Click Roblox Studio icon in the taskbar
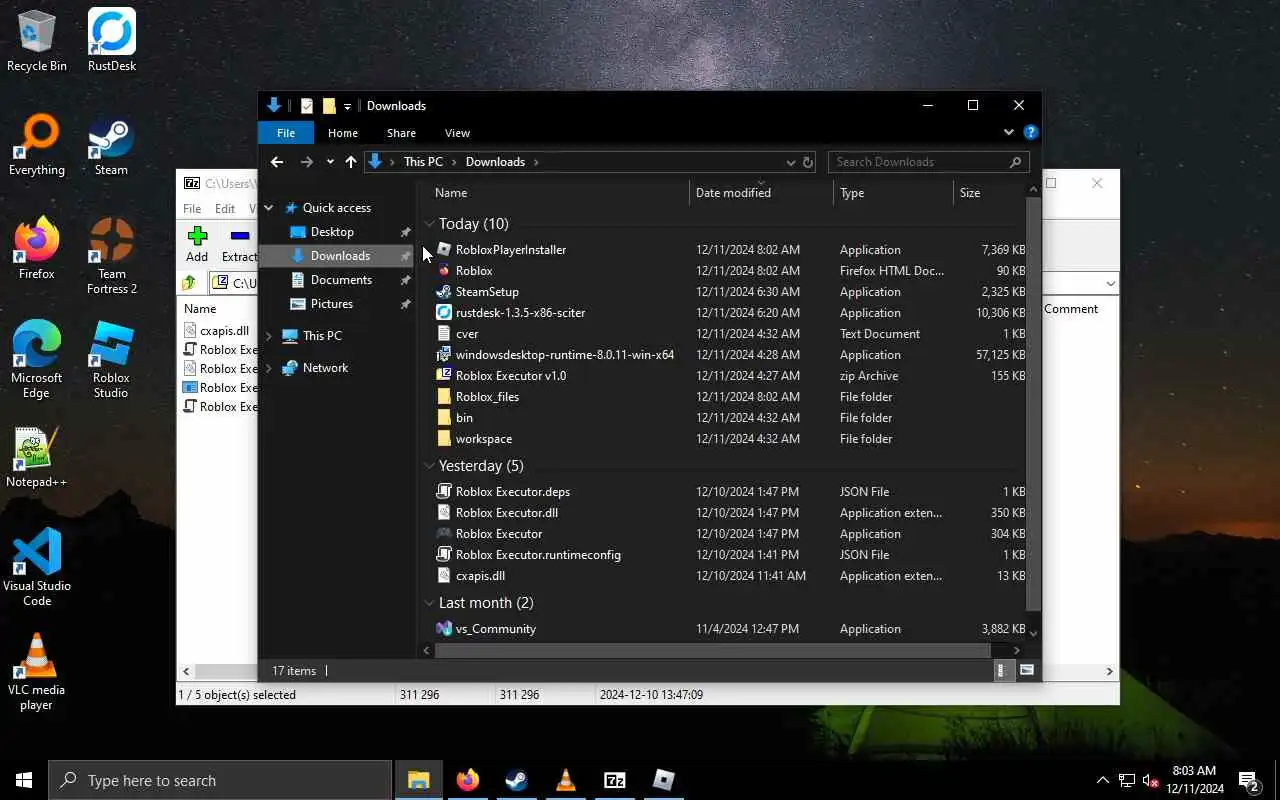This screenshot has width=1280, height=800. click(x=663, y=780)
